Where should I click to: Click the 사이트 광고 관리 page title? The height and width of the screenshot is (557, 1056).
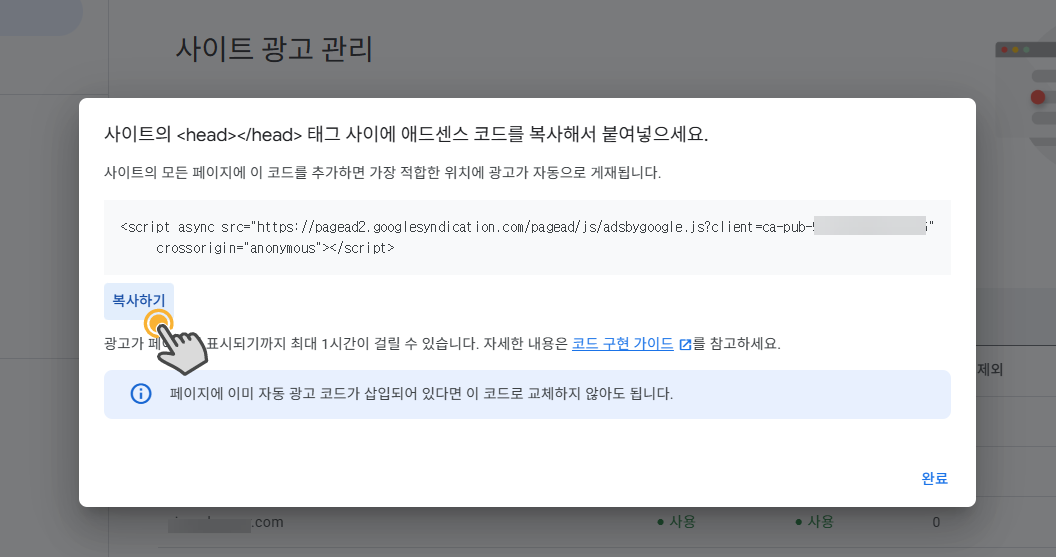coord(274,49)
